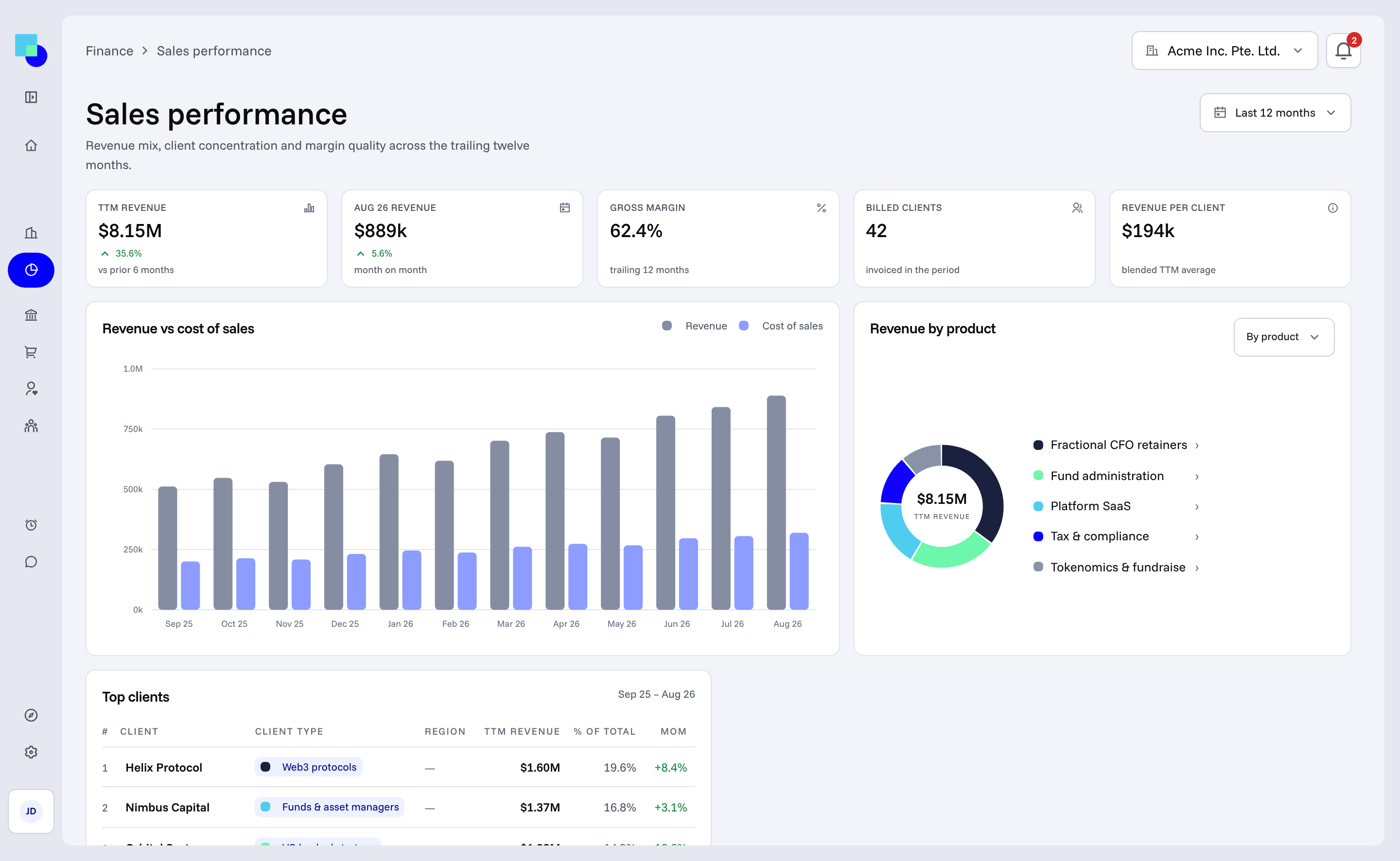Open the Home icon in sidebar
Image resolution: width=1400 pixels, height=861 pixels.
tap(31, 145)
